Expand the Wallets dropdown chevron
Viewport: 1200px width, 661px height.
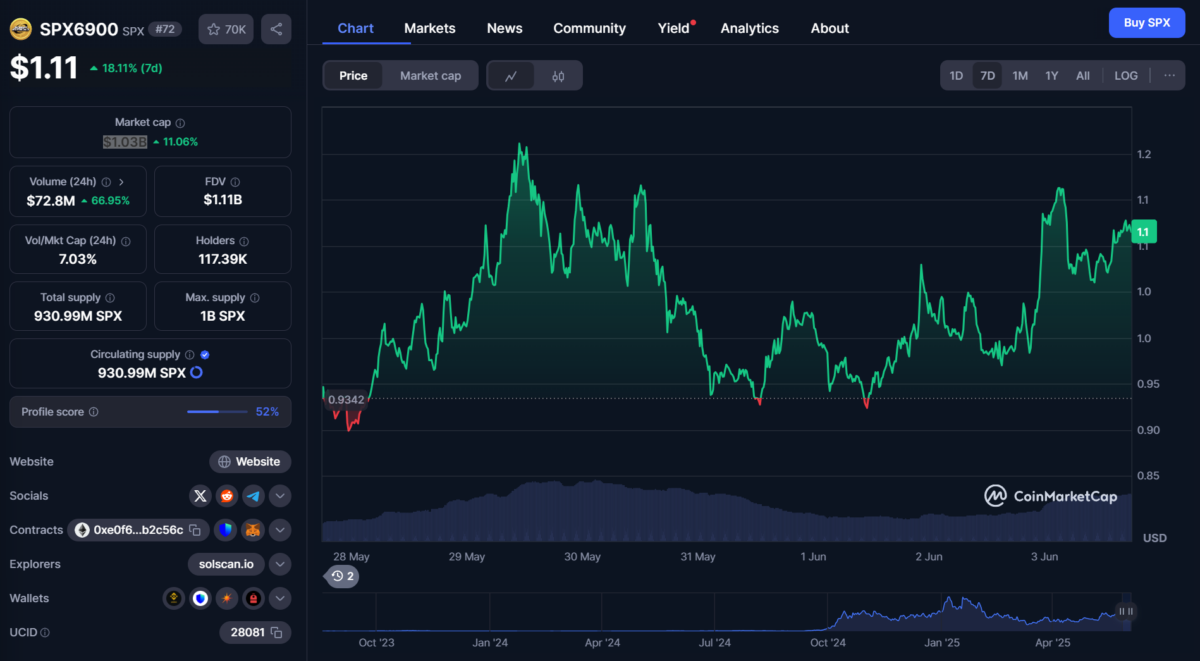280,598
